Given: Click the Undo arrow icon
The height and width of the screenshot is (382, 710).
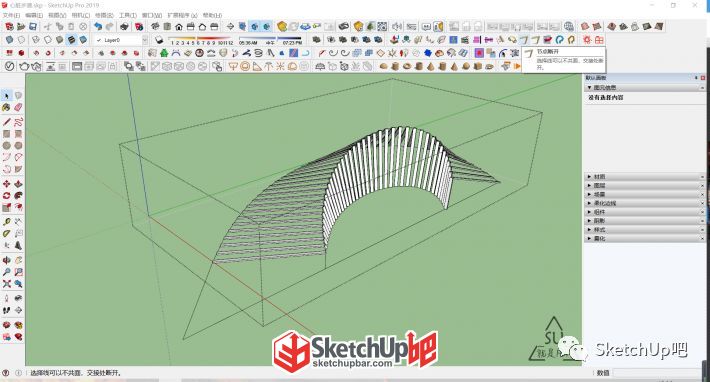Looking at the screenshot, I should (x=98, y=27).
